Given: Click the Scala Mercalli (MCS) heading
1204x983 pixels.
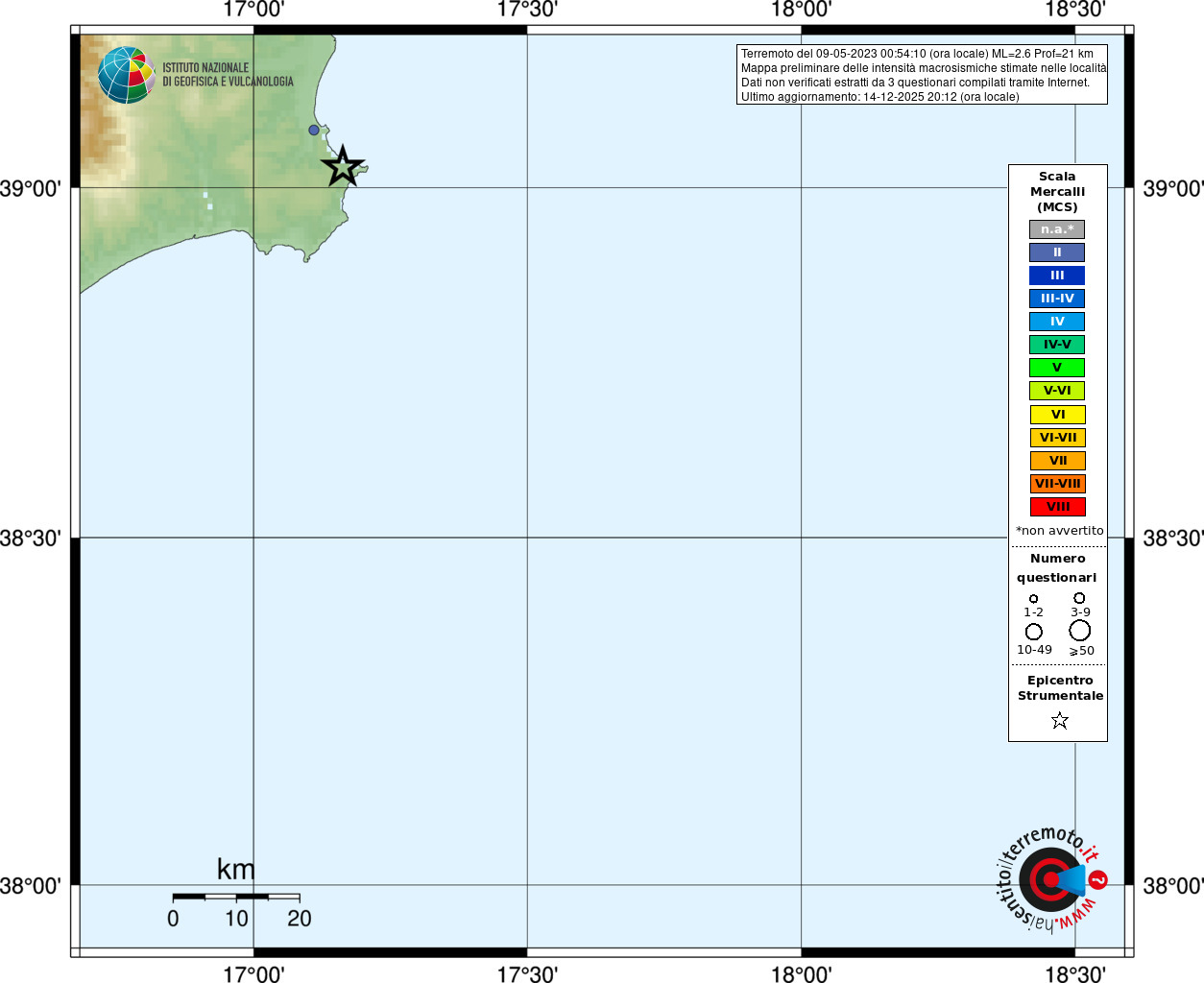Looking at the screenshot, I should tap(1057, 192).
